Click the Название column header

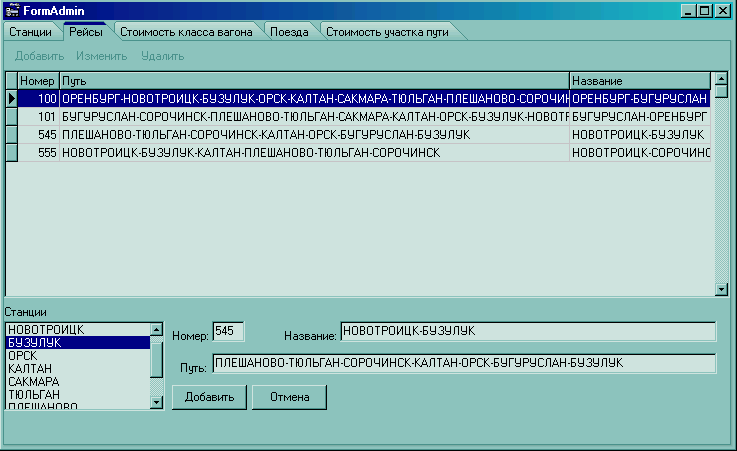(640, 81)
